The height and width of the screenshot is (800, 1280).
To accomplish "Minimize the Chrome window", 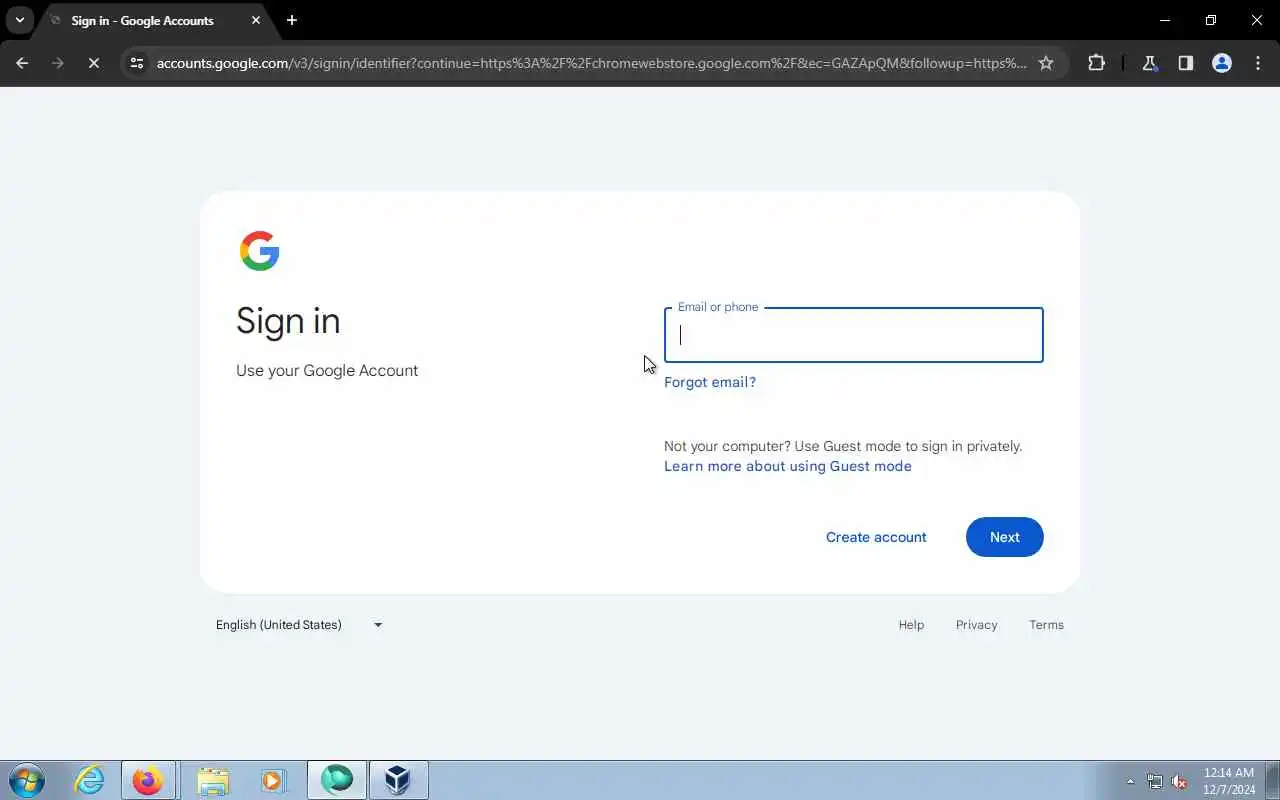I will [1164, 20].
